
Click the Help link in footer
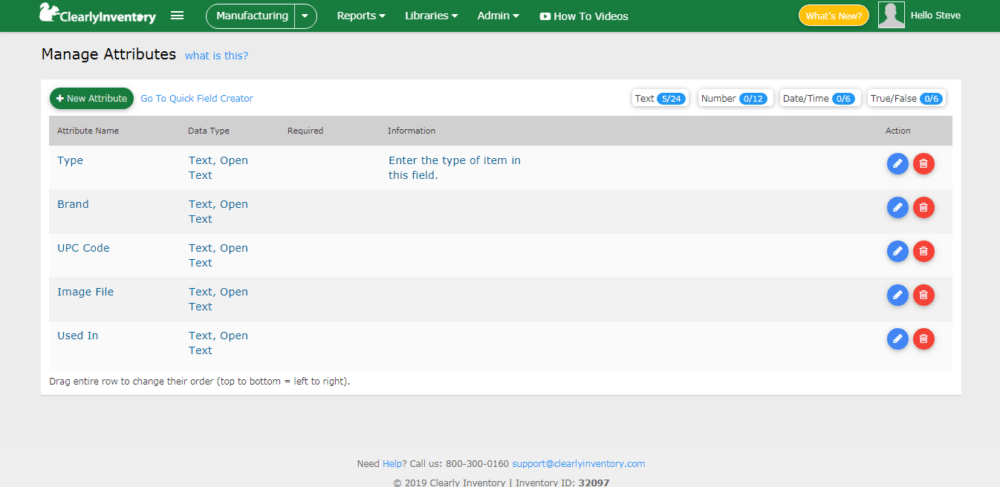point(392,464)
